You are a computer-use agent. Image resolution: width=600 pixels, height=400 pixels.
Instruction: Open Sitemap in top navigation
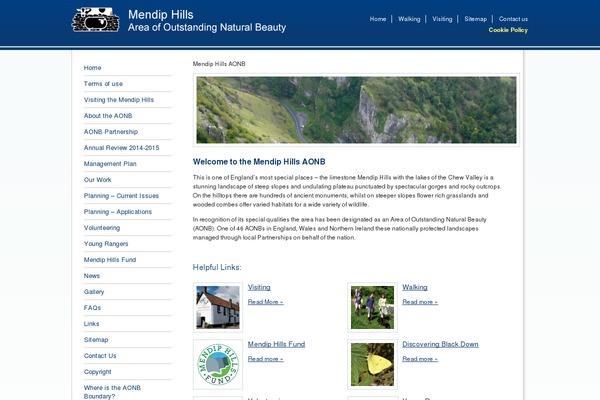[476, 19]
